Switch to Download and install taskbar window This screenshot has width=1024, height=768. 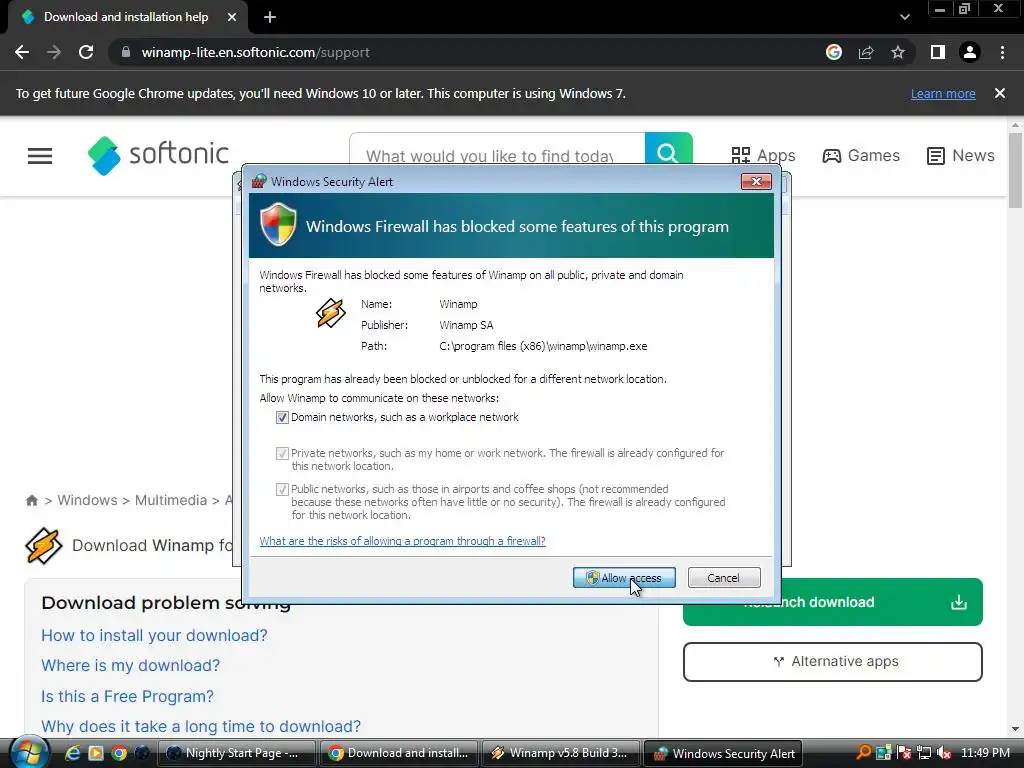pos(398,753)
